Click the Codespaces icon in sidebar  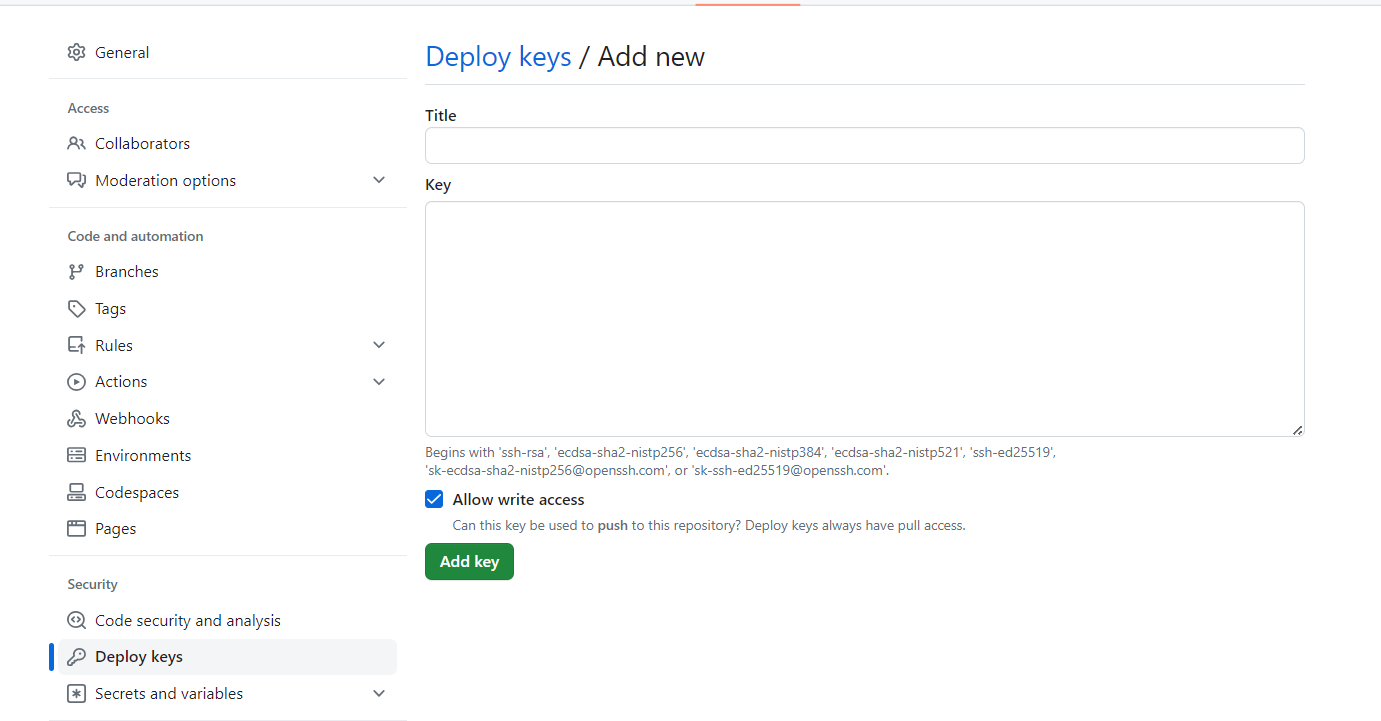tap(76, 492)
